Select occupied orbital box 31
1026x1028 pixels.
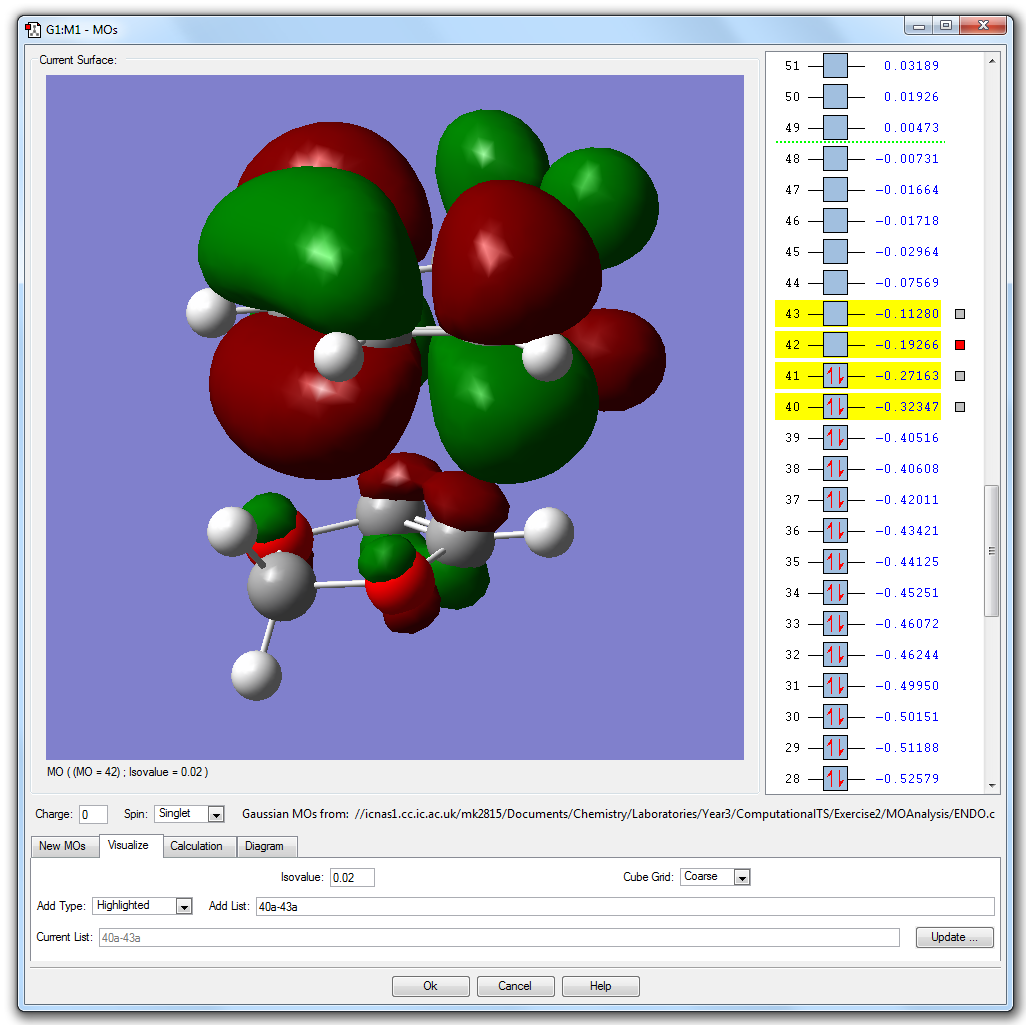pyautogui.click(x=835, y=686)
